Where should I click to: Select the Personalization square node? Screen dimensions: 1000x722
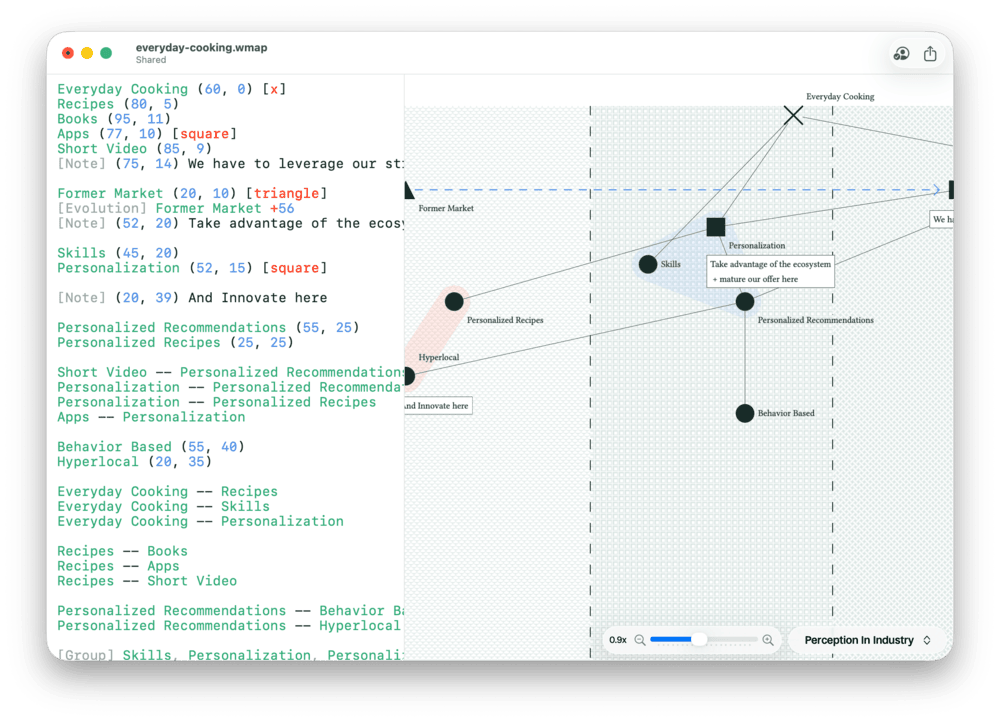coord(716,227)
